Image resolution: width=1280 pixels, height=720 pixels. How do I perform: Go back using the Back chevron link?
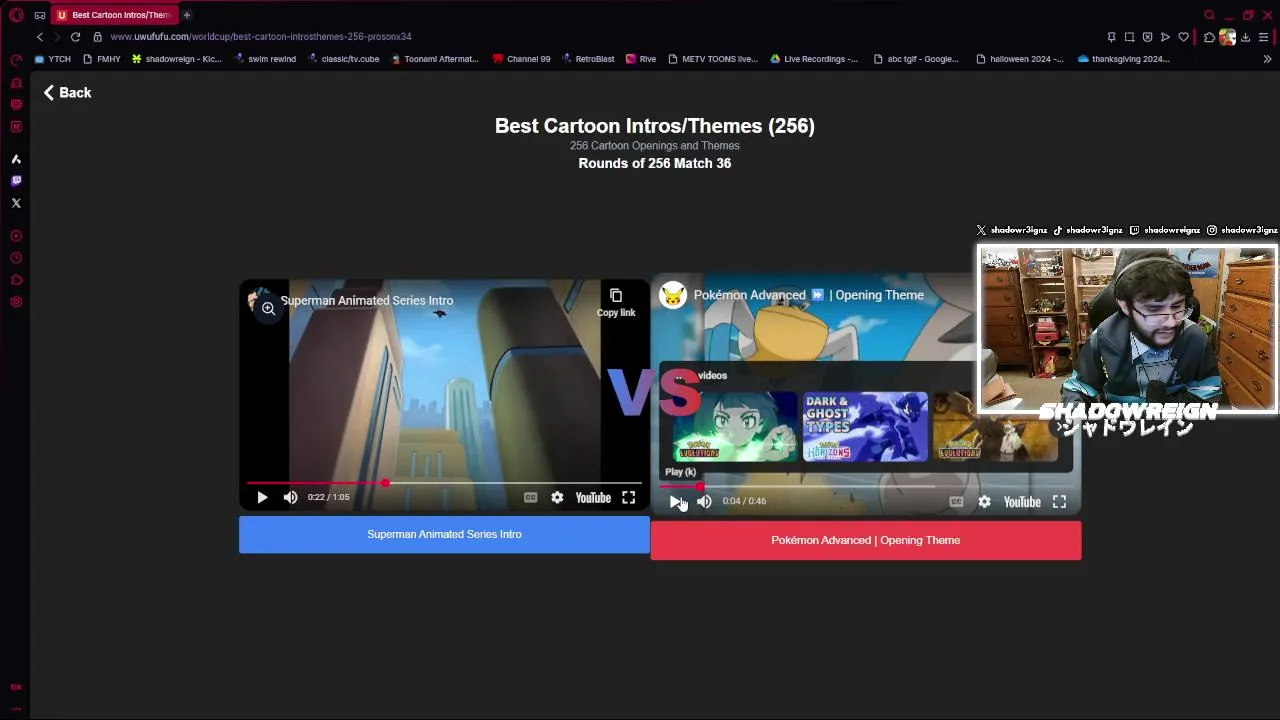coord(67,92)
